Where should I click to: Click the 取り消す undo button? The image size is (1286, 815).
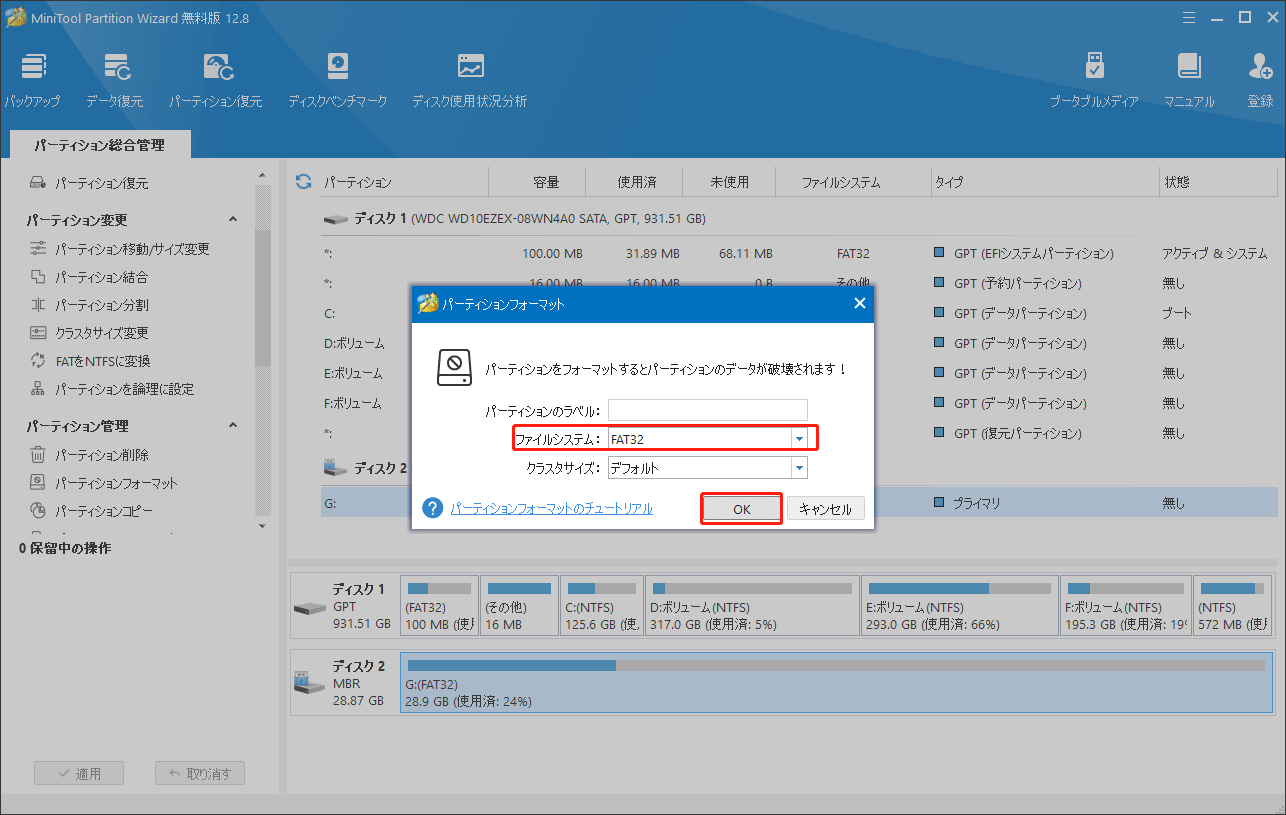tap(200, 774)
